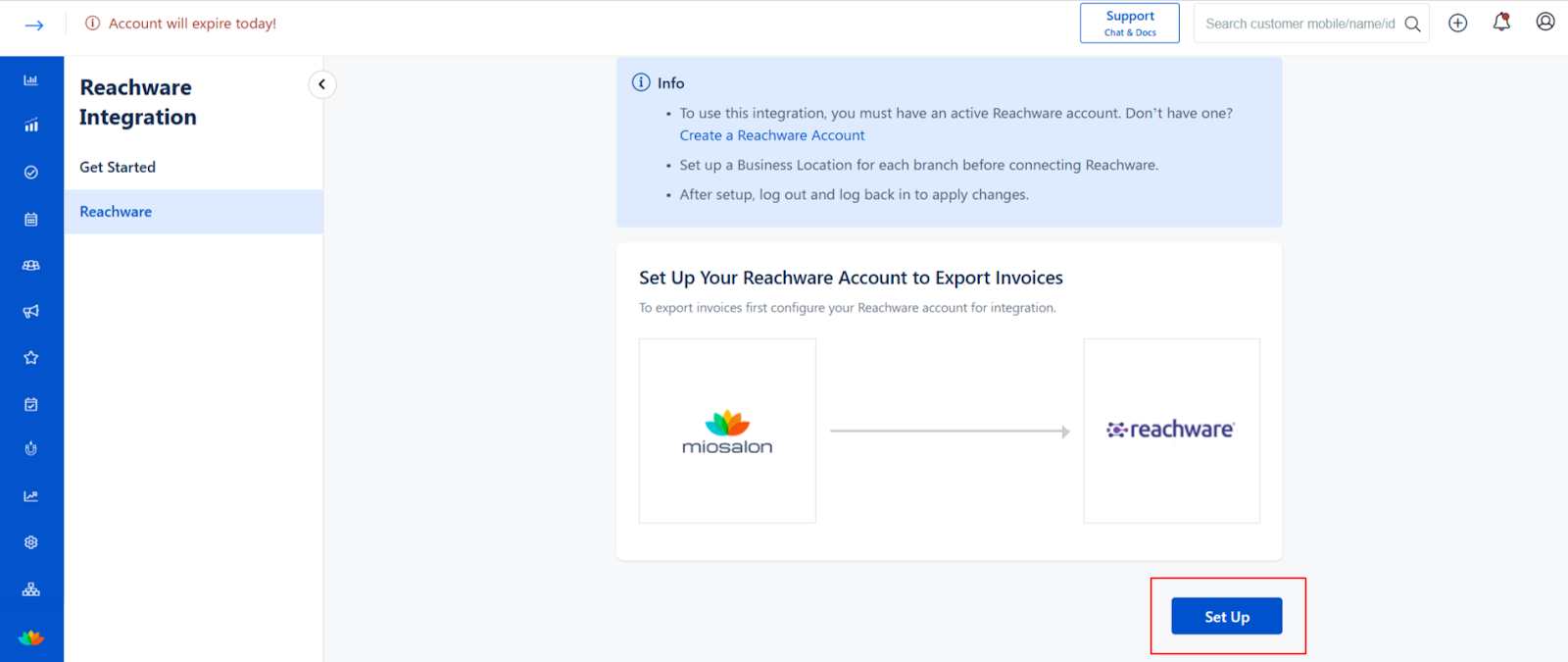The height and width of the screenshot is (662, 1568).
Task: Click the 'Account will expire today!' notice
Action: (192, 24)
